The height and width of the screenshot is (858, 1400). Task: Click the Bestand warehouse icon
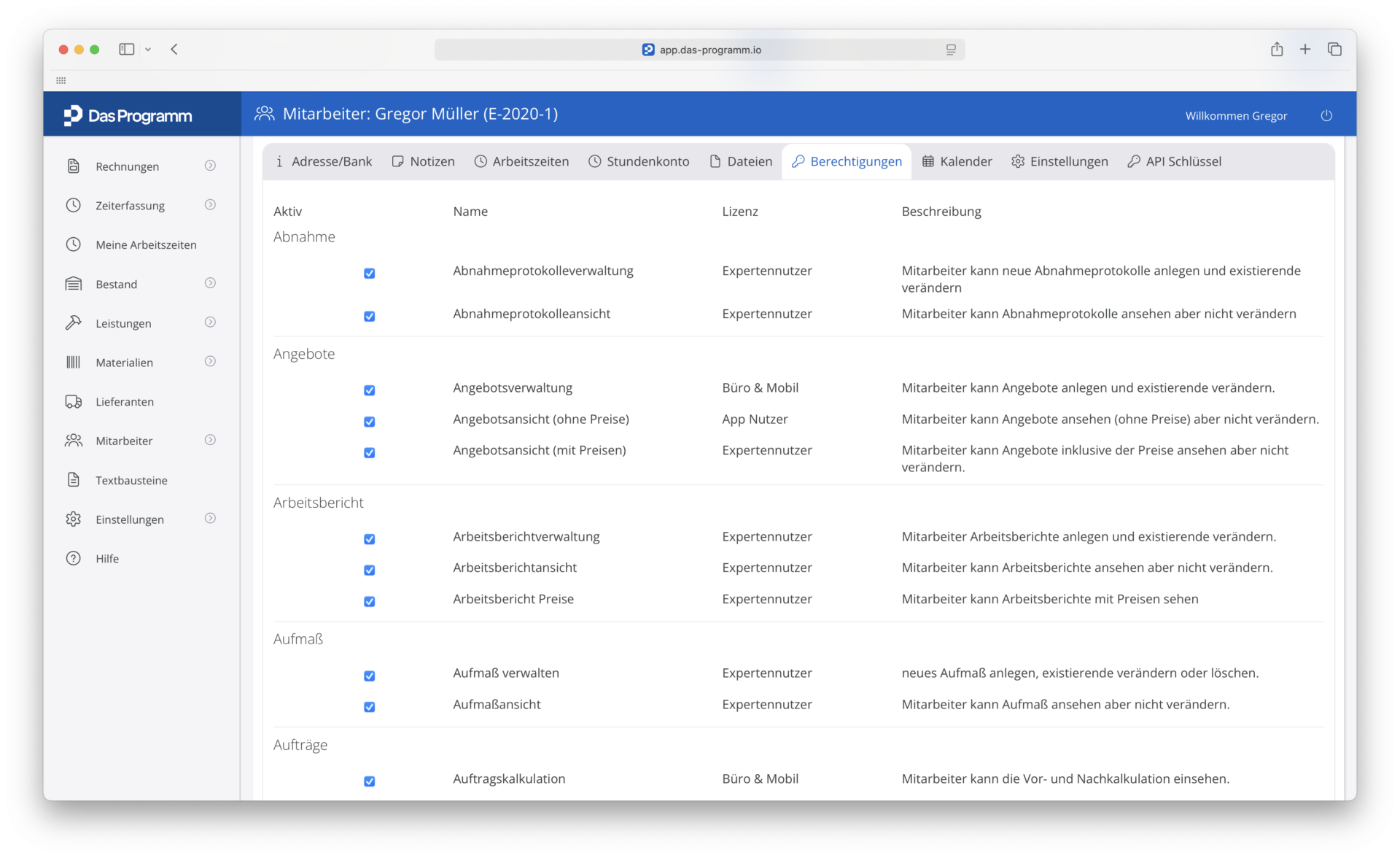(x=74, y=284)
